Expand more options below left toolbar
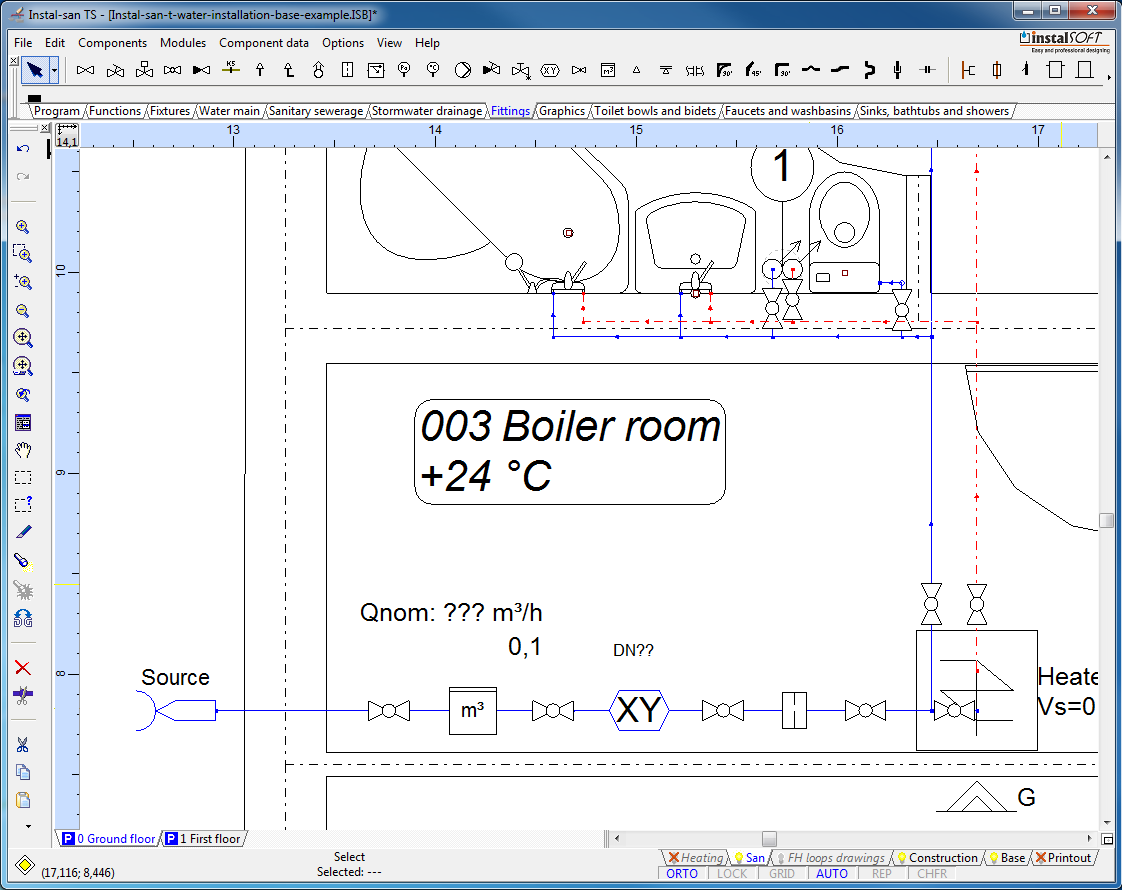 point(28,827)
